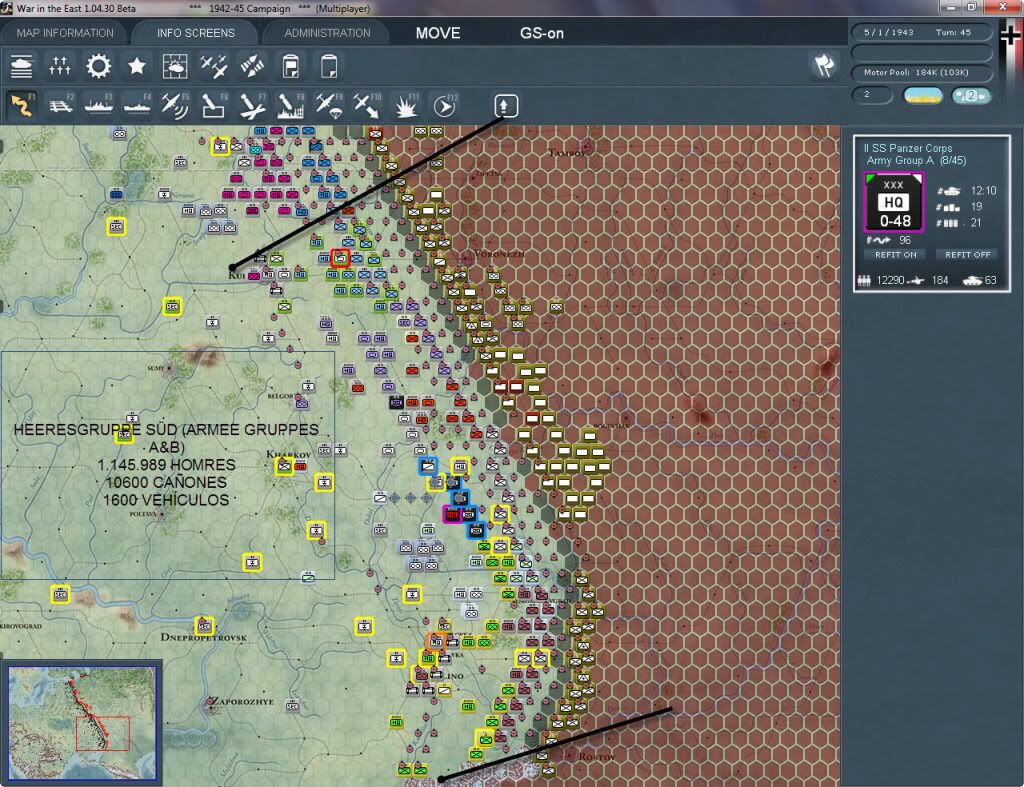The width and height of the screenshot is (1024, 787).
Task: Click the filled clipboard document icon
Action: (x=291, y=66)
